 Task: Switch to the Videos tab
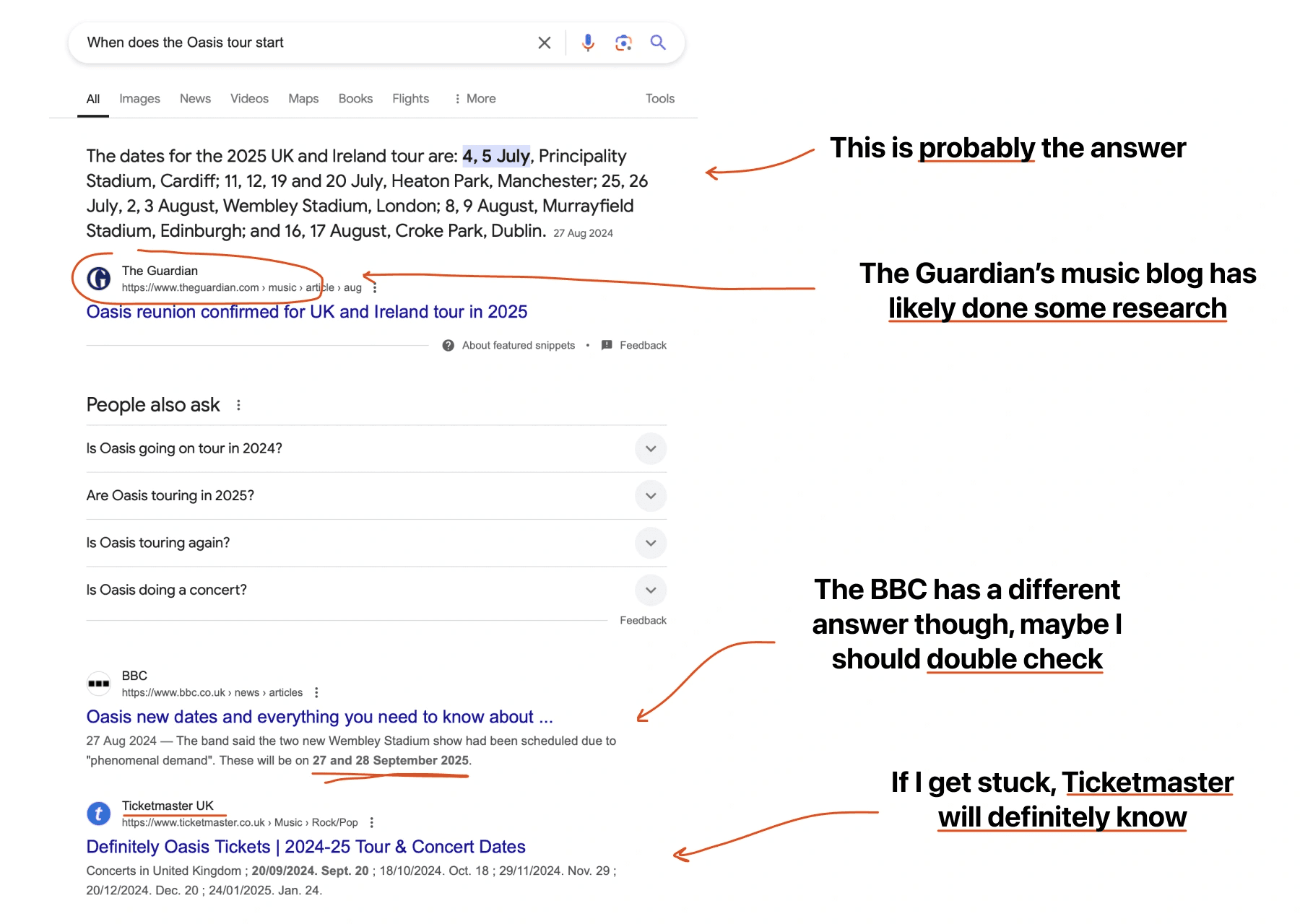click(x=249, y=99)
